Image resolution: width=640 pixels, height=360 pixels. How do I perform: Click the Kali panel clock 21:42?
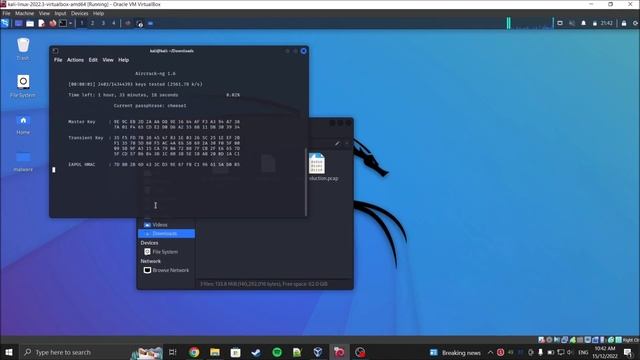[607, 23]
